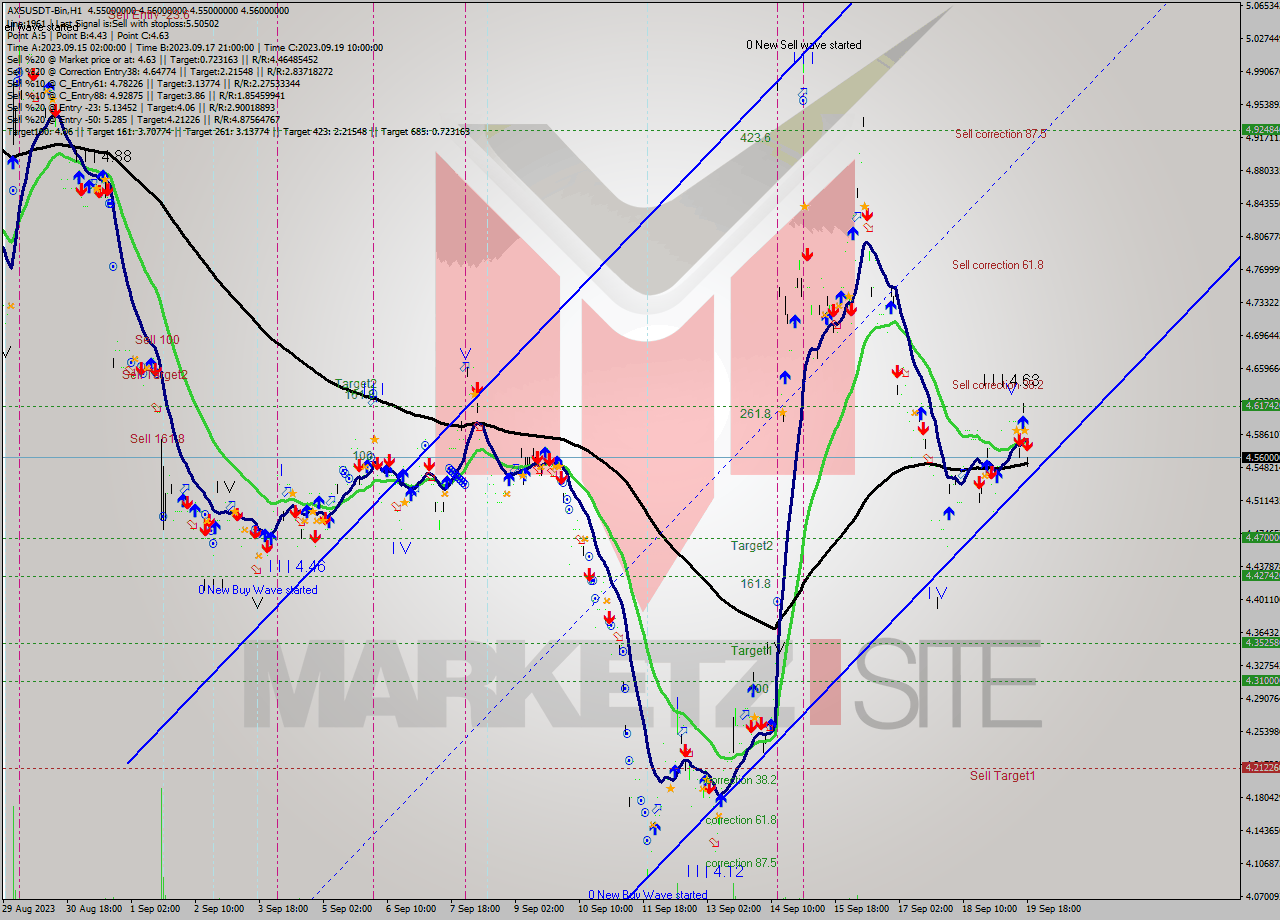Click '14 Sep 10:00' on the time axis

pyautogui.click(x=798, y=909)
